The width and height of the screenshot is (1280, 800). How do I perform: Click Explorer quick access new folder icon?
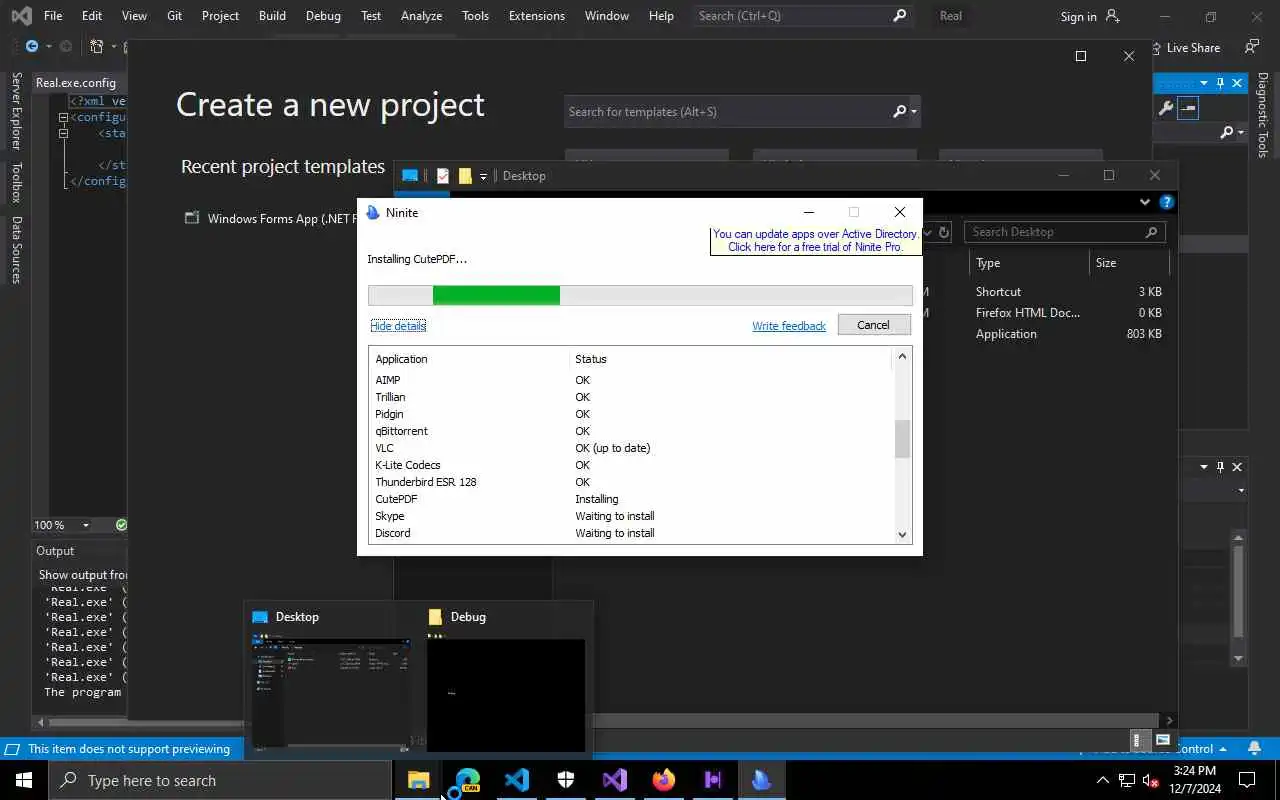click(x=465, y=176)
